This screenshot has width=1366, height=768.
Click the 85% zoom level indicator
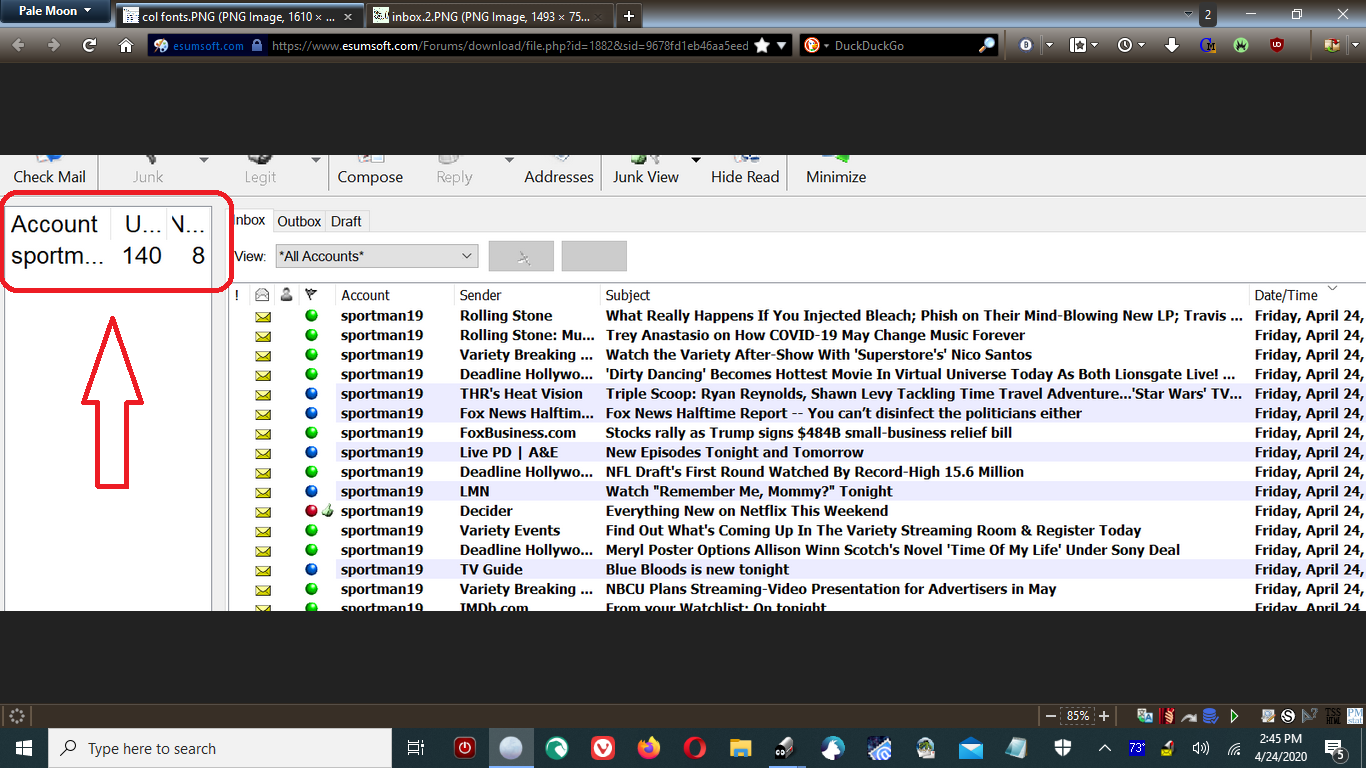1077,716
